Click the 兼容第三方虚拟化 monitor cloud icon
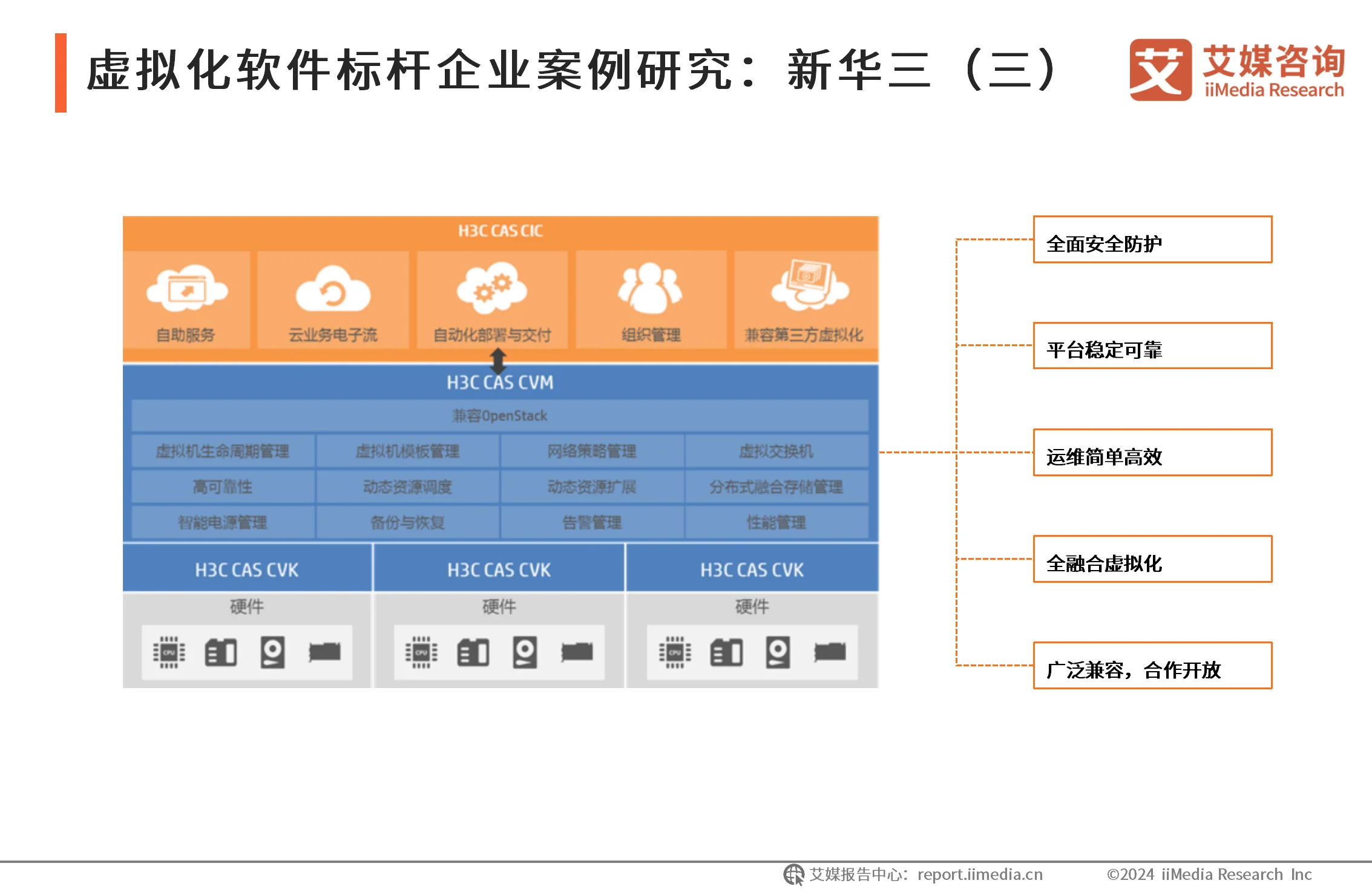The height and width of the screenshot is (892, 1372). 810,284
